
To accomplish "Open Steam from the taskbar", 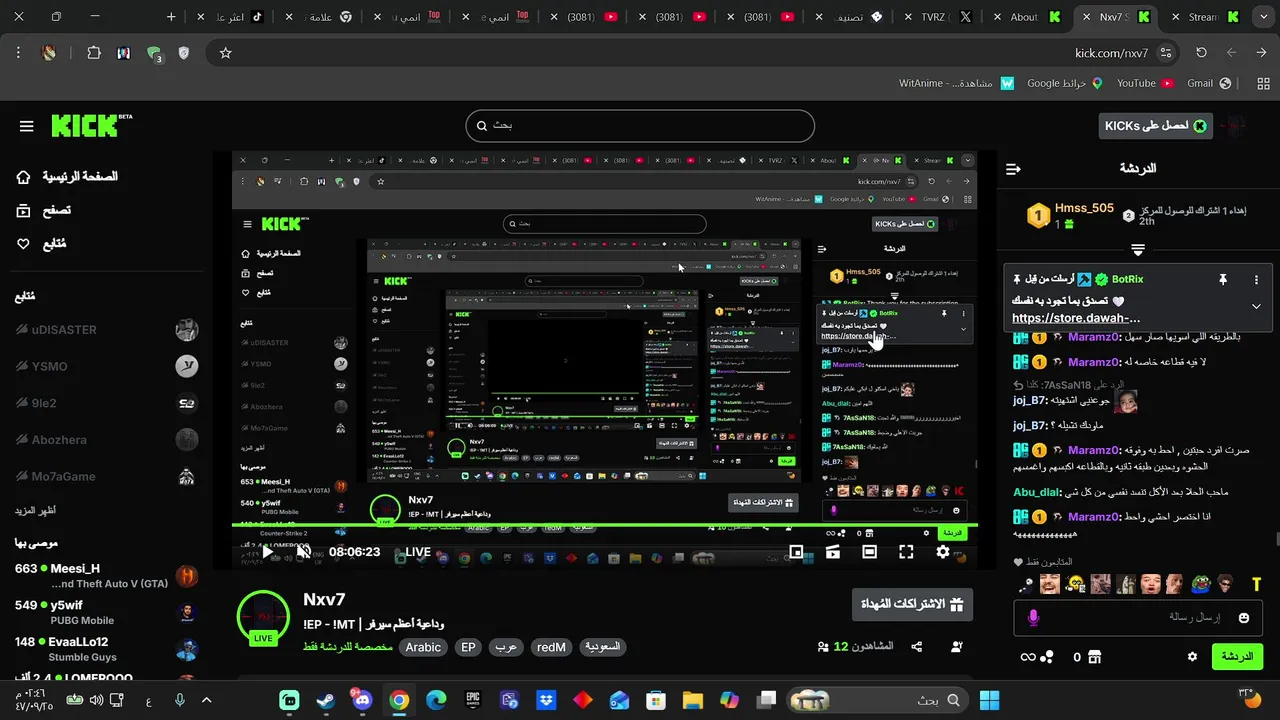I will [326, 700].
